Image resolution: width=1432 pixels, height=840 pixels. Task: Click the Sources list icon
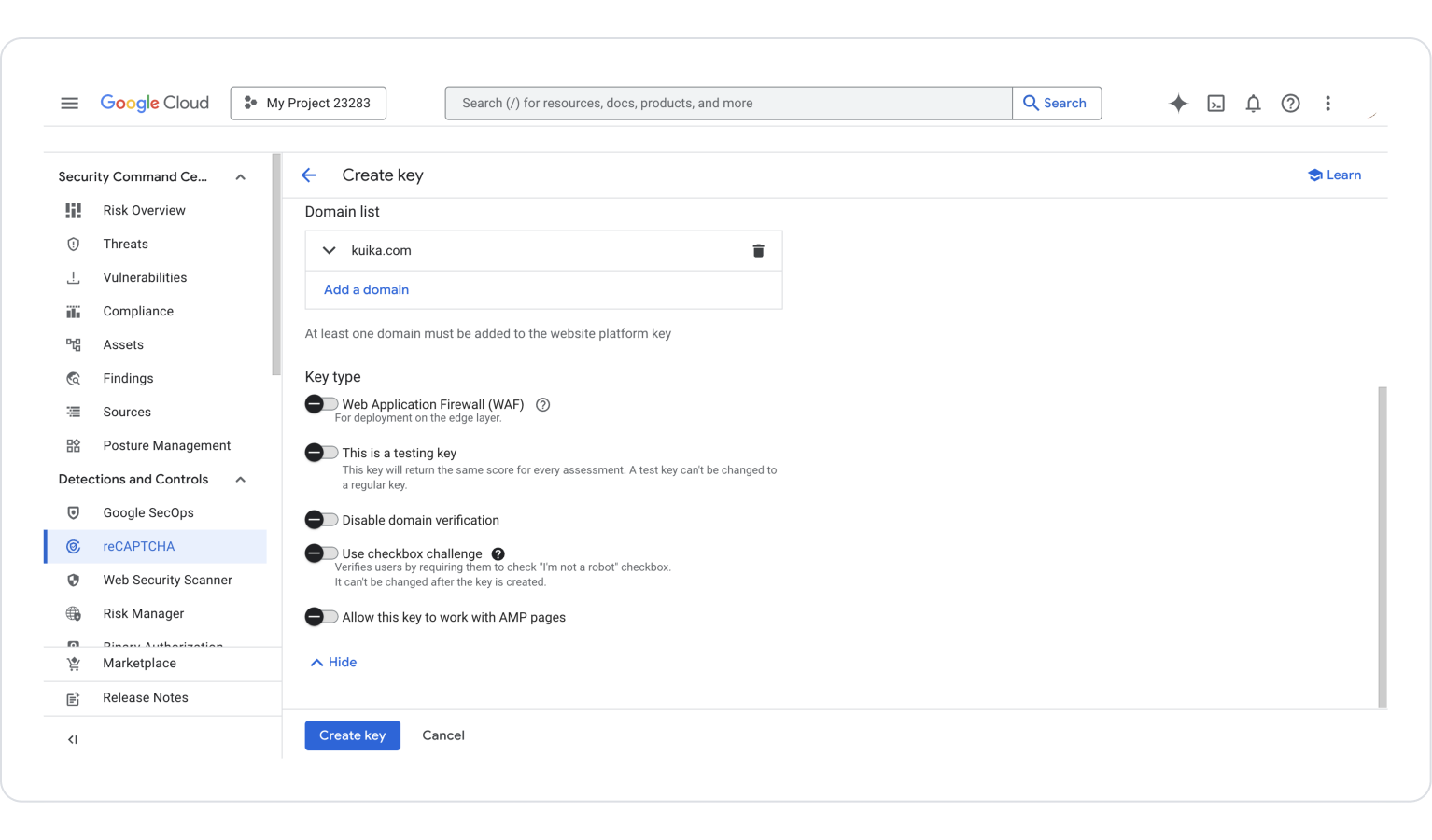(x=73, y=413)
